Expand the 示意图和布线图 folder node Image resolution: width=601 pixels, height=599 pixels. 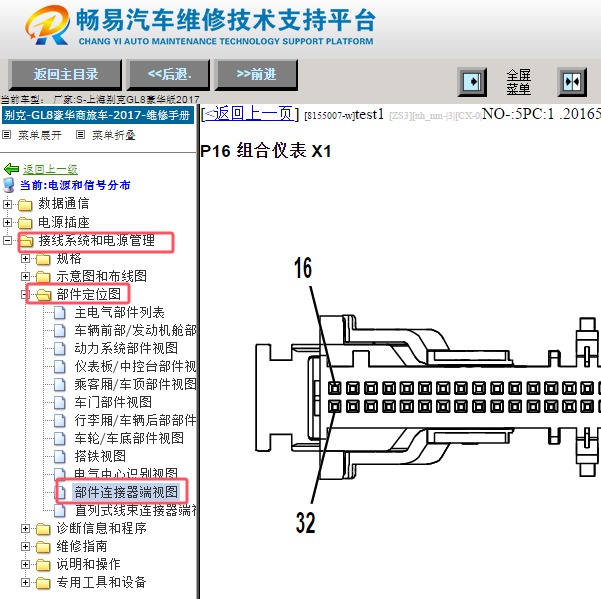tap(25, 276)
